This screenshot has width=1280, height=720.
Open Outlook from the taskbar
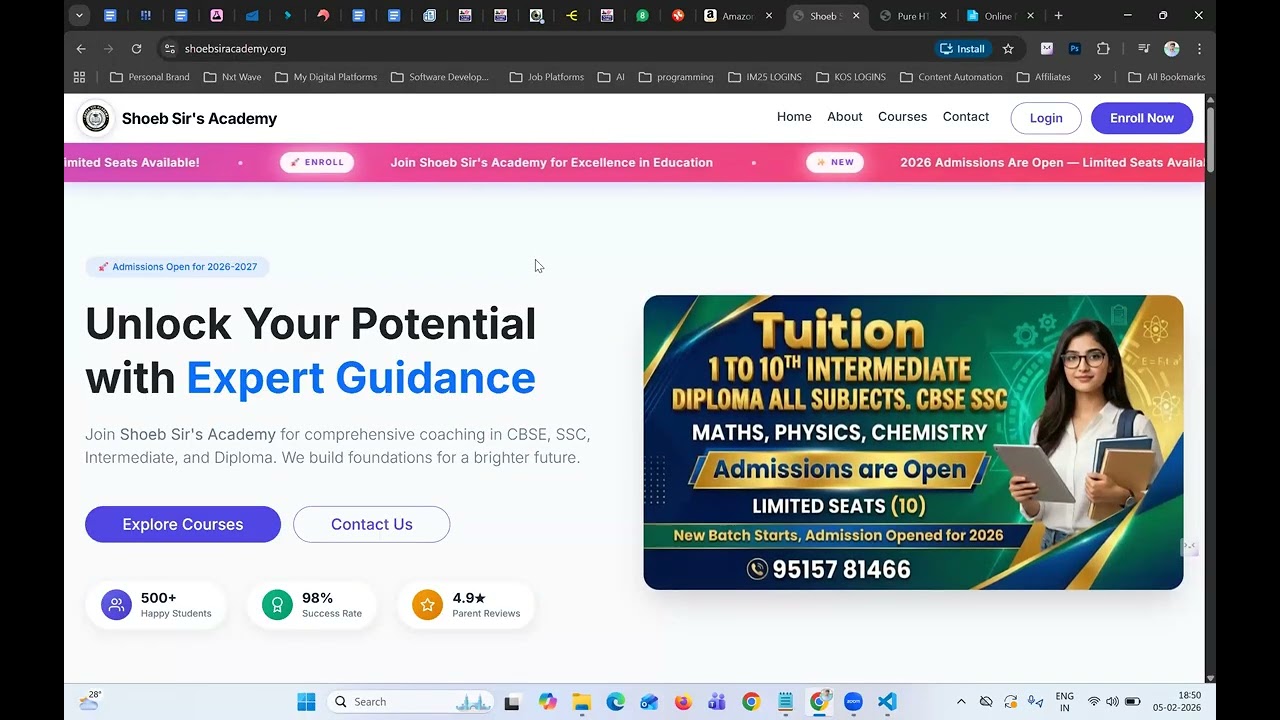(x=649, y=702)
